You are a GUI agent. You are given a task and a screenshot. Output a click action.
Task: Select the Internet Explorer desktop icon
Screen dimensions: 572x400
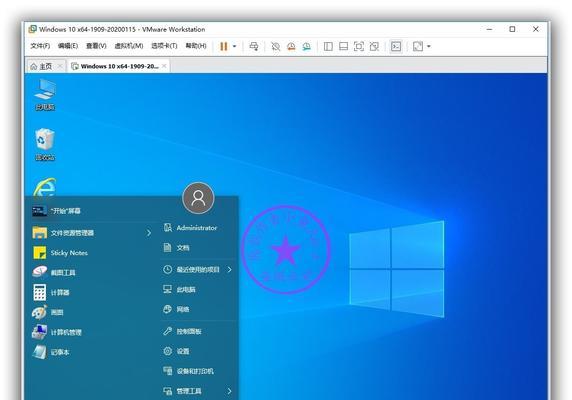click(45, 187)
